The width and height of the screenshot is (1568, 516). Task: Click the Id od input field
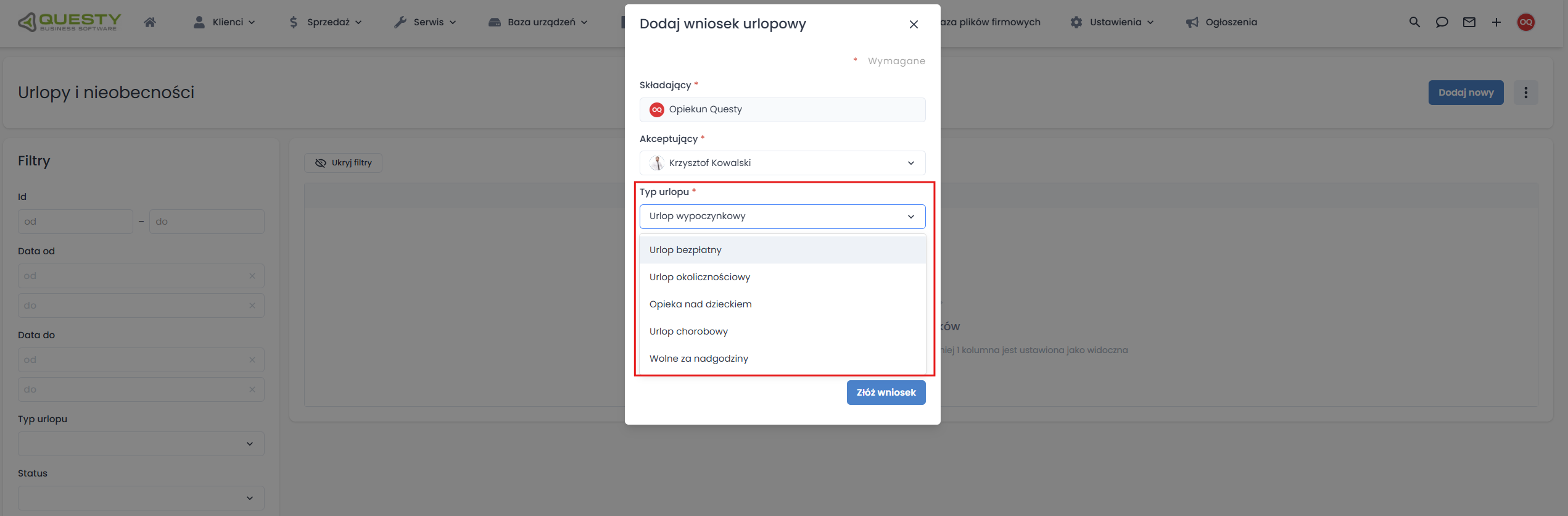tap(75, 222)
